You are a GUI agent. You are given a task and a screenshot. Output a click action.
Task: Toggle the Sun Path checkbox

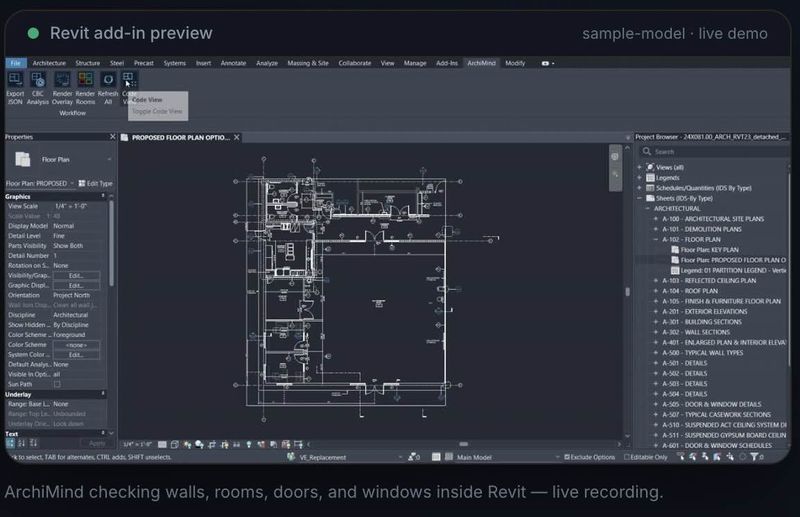coord(57,384)
